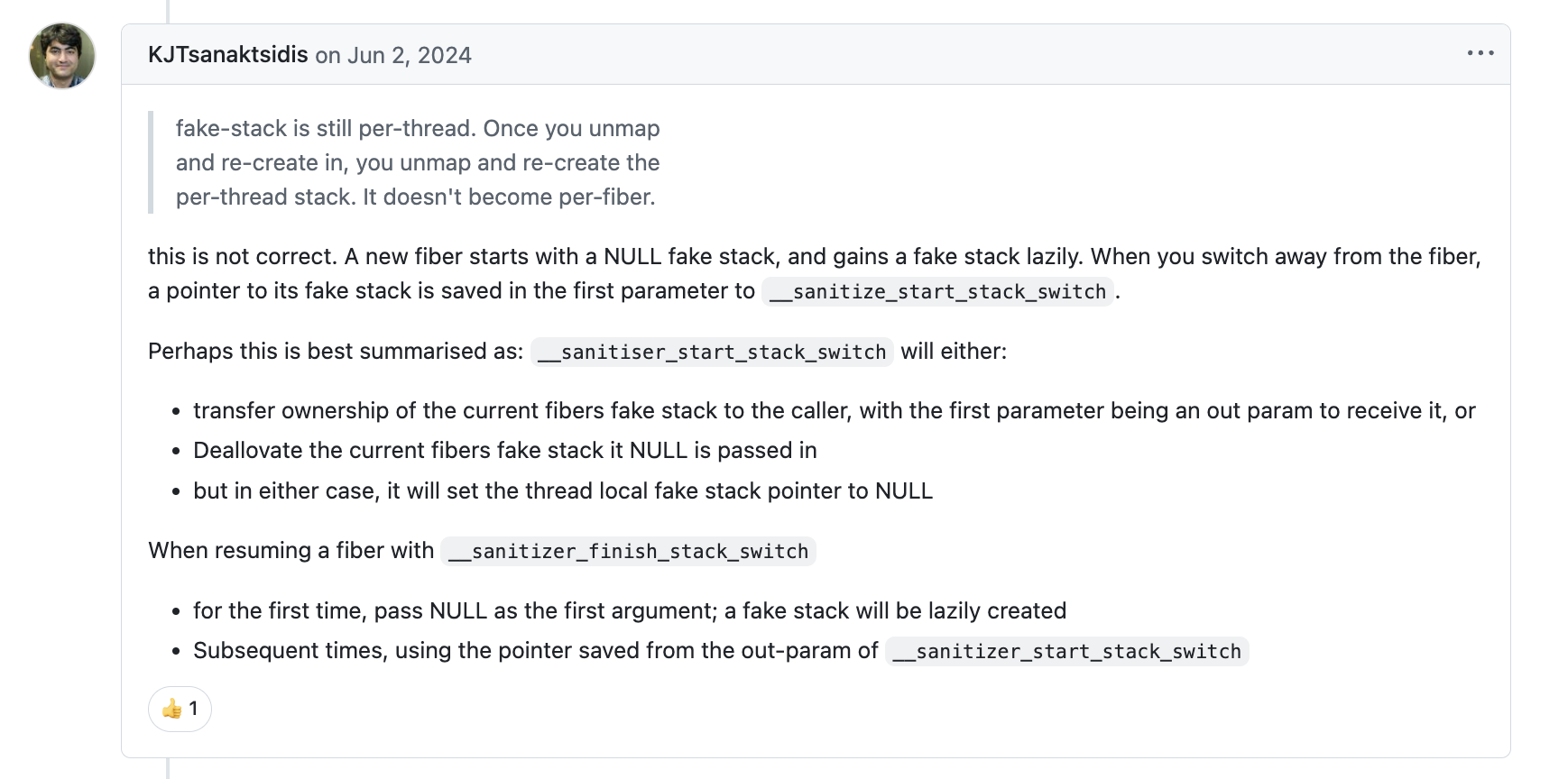Open the KJTsanaktsidis username link
1568x779 pixels.
coord(228,55)
